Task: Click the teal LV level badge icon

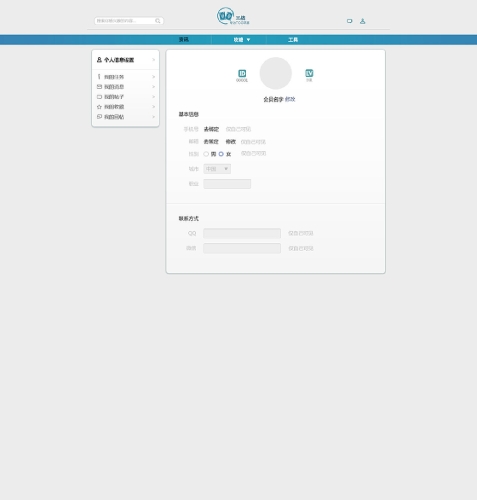Action: (x=309, y=73)
